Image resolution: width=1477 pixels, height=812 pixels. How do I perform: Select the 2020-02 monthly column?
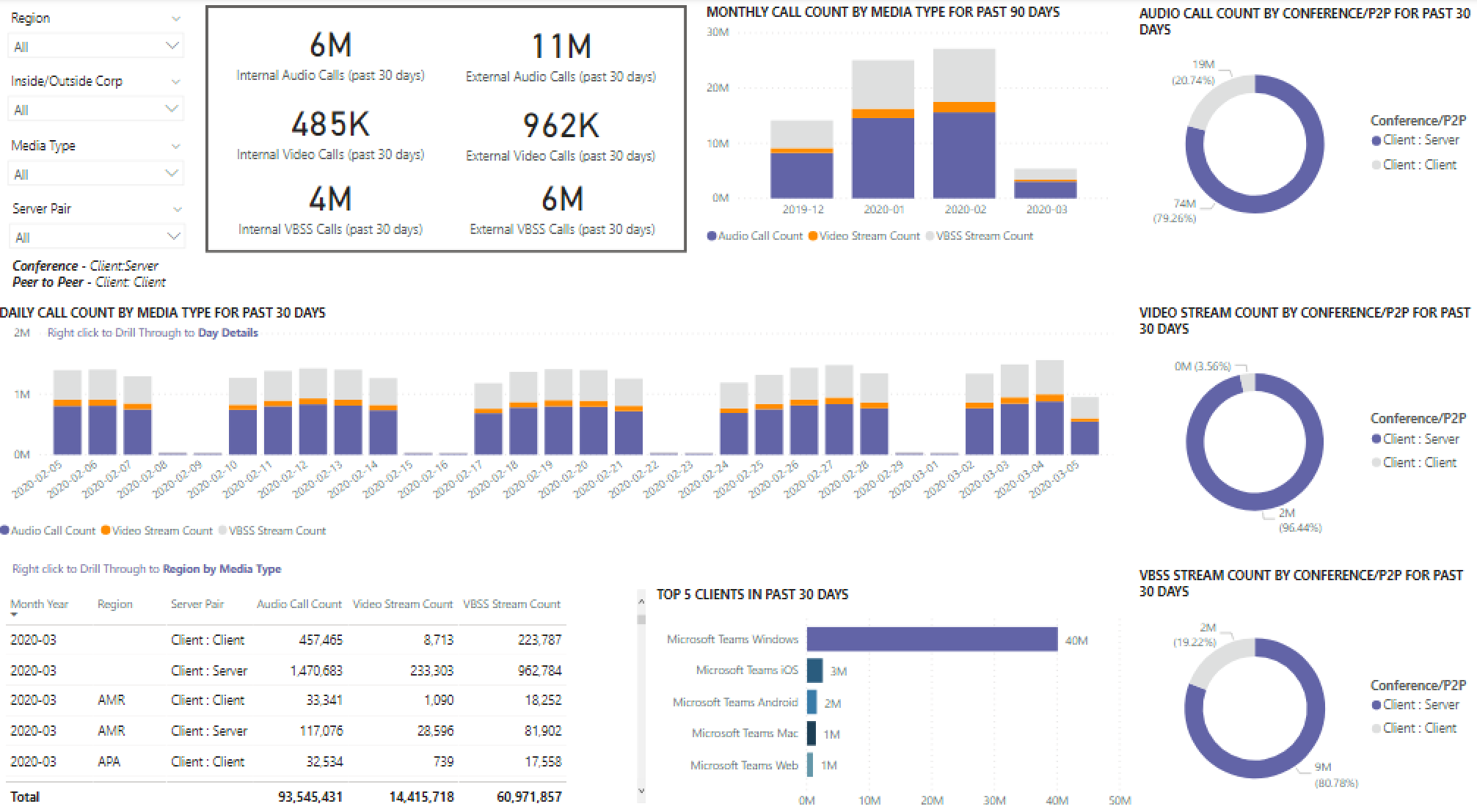(963, 154)
